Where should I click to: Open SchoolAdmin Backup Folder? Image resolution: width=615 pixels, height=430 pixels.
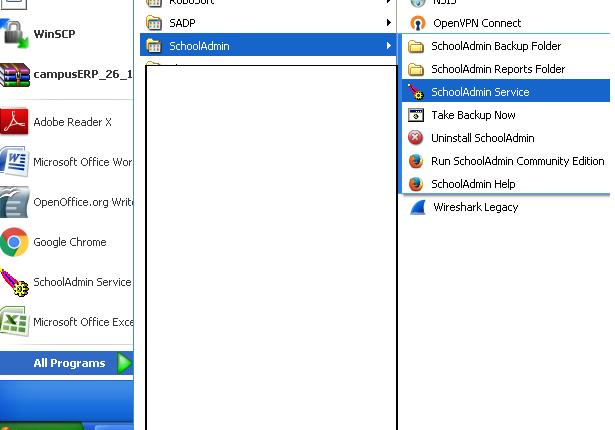(495, 46)
